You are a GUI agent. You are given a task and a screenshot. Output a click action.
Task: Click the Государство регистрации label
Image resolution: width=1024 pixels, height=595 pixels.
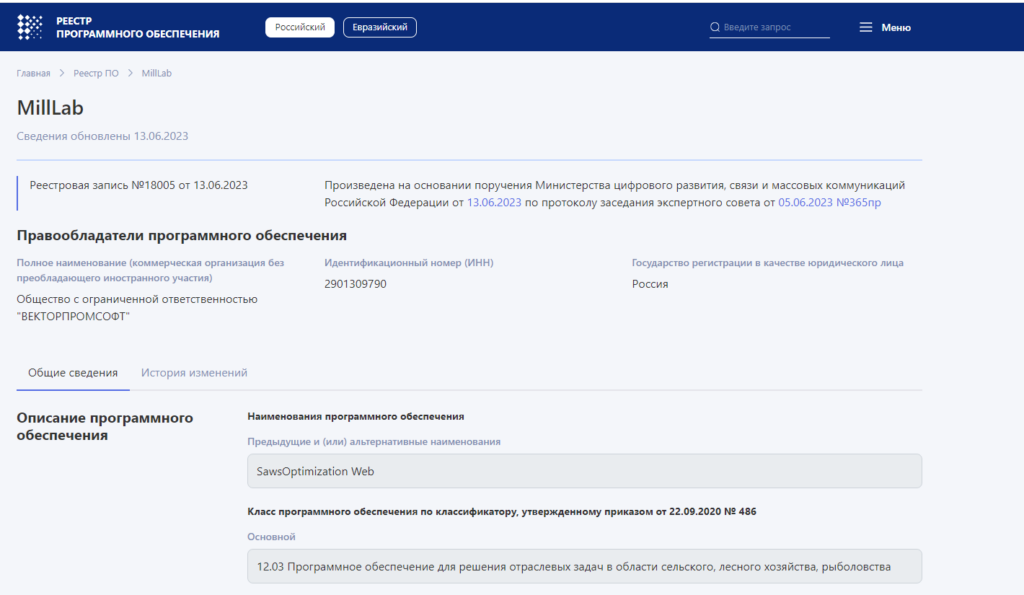pos(767,263)
